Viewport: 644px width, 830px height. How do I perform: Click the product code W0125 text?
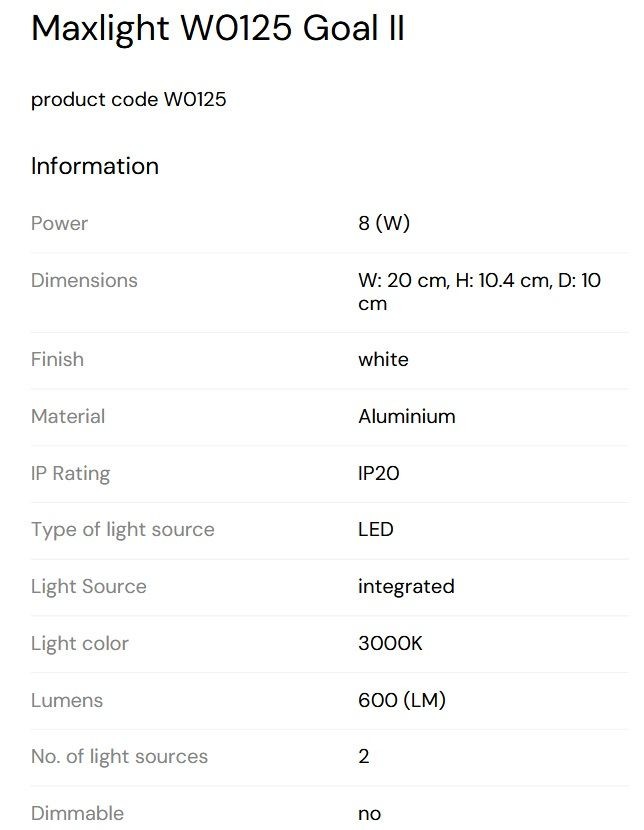tap(129, 100)
